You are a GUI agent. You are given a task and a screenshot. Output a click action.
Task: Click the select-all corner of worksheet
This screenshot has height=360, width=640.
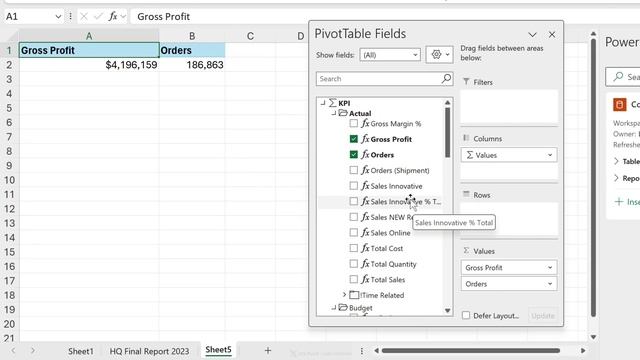(9, 36)
